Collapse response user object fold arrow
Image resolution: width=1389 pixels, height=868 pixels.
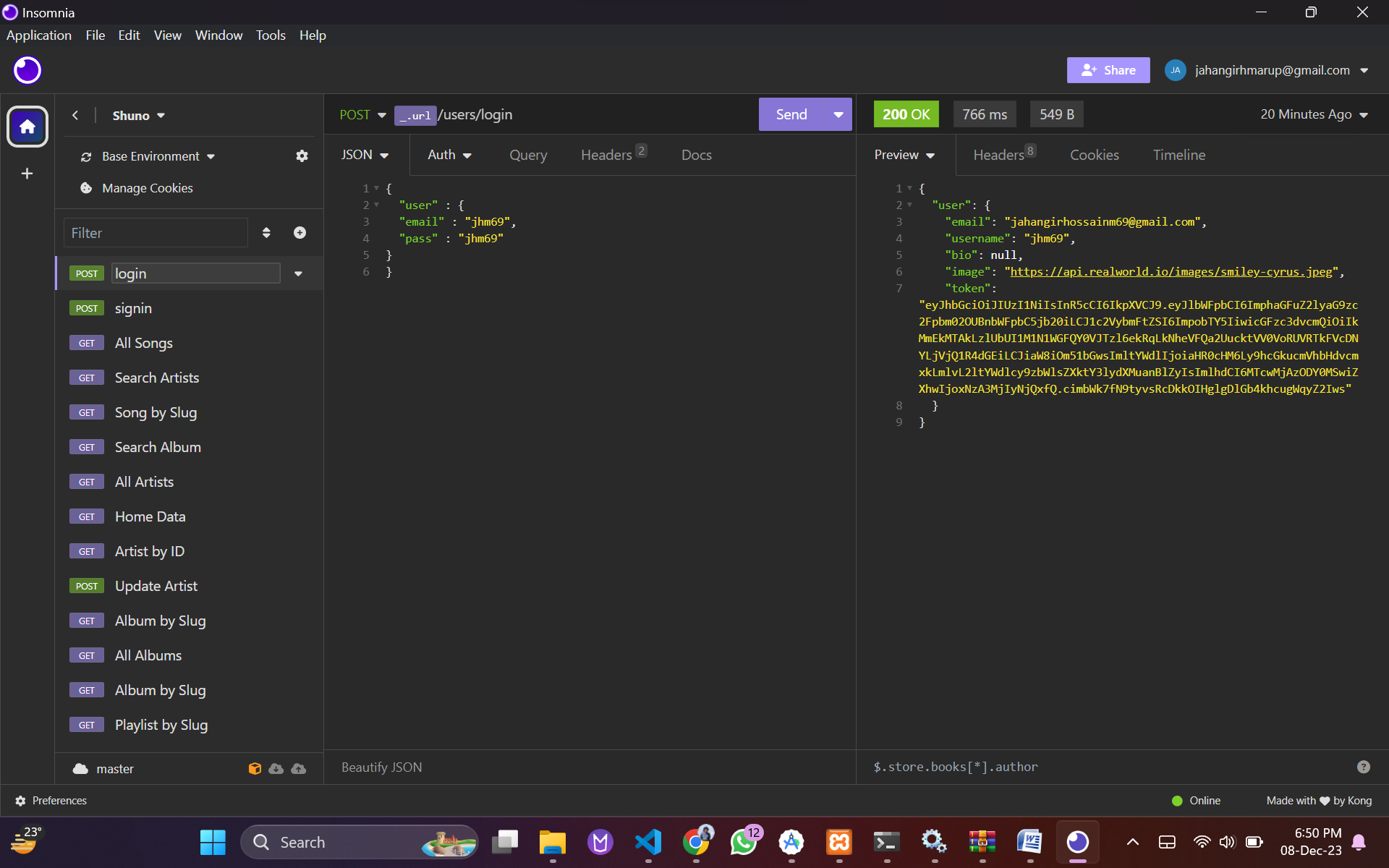909,205
